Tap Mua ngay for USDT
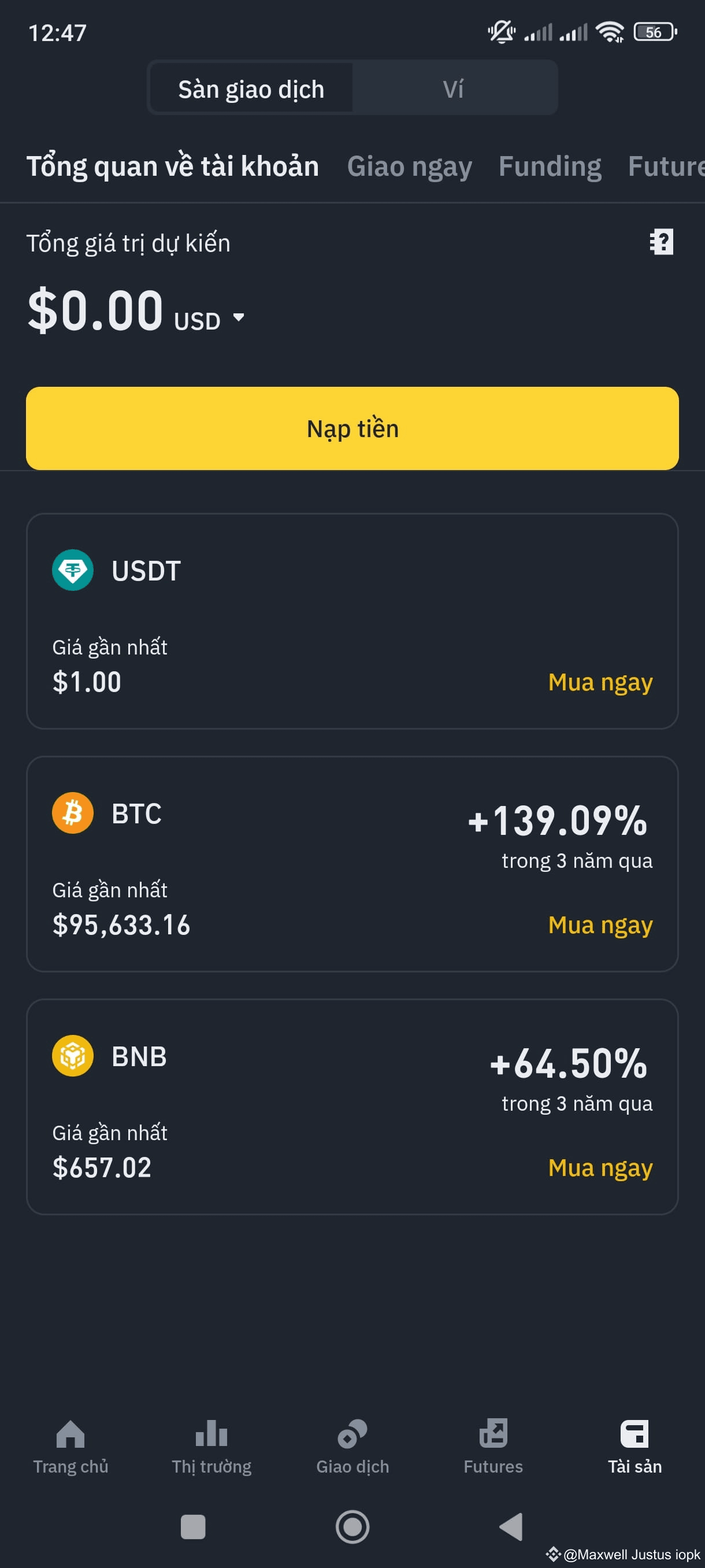This screenshot has height=1568, width=705. (x=600, y=682)
